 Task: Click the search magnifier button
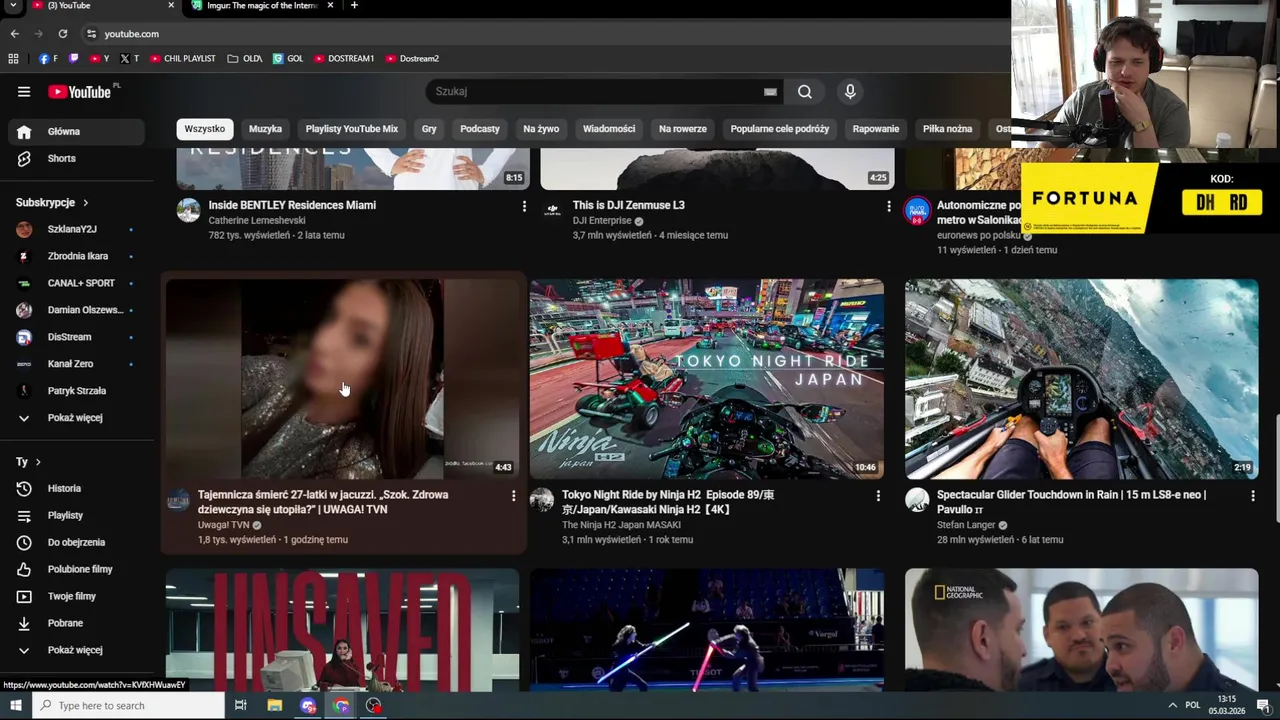tap(805, 92)
